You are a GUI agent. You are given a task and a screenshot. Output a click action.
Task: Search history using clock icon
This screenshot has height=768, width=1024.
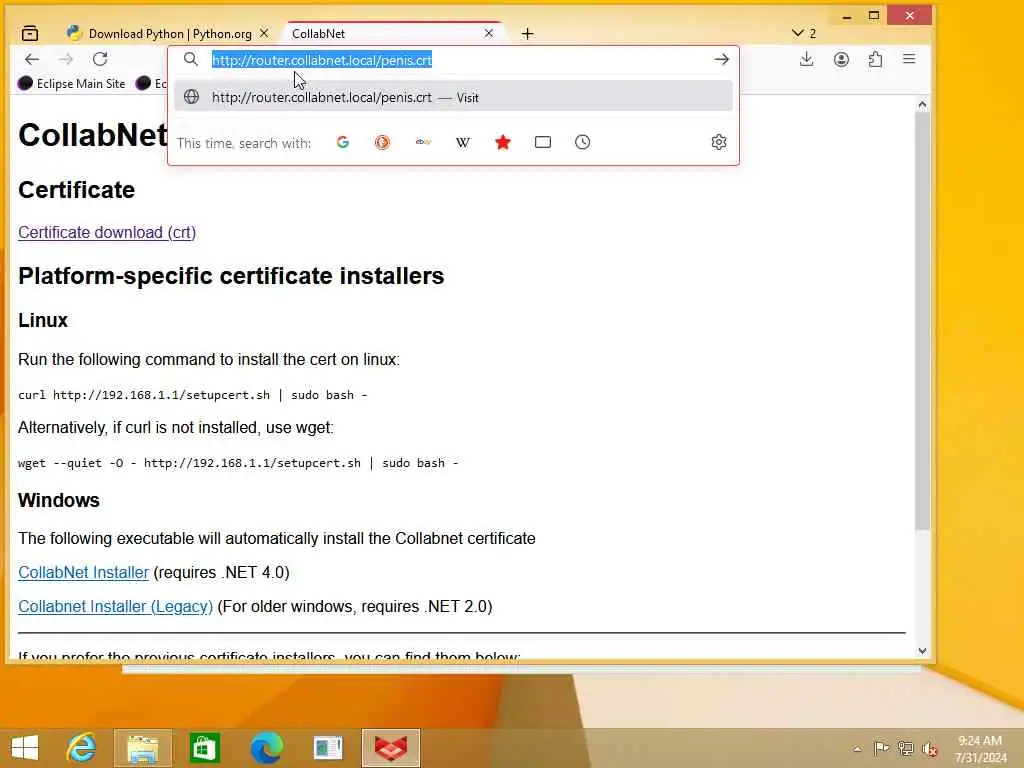tap(583, 142)
